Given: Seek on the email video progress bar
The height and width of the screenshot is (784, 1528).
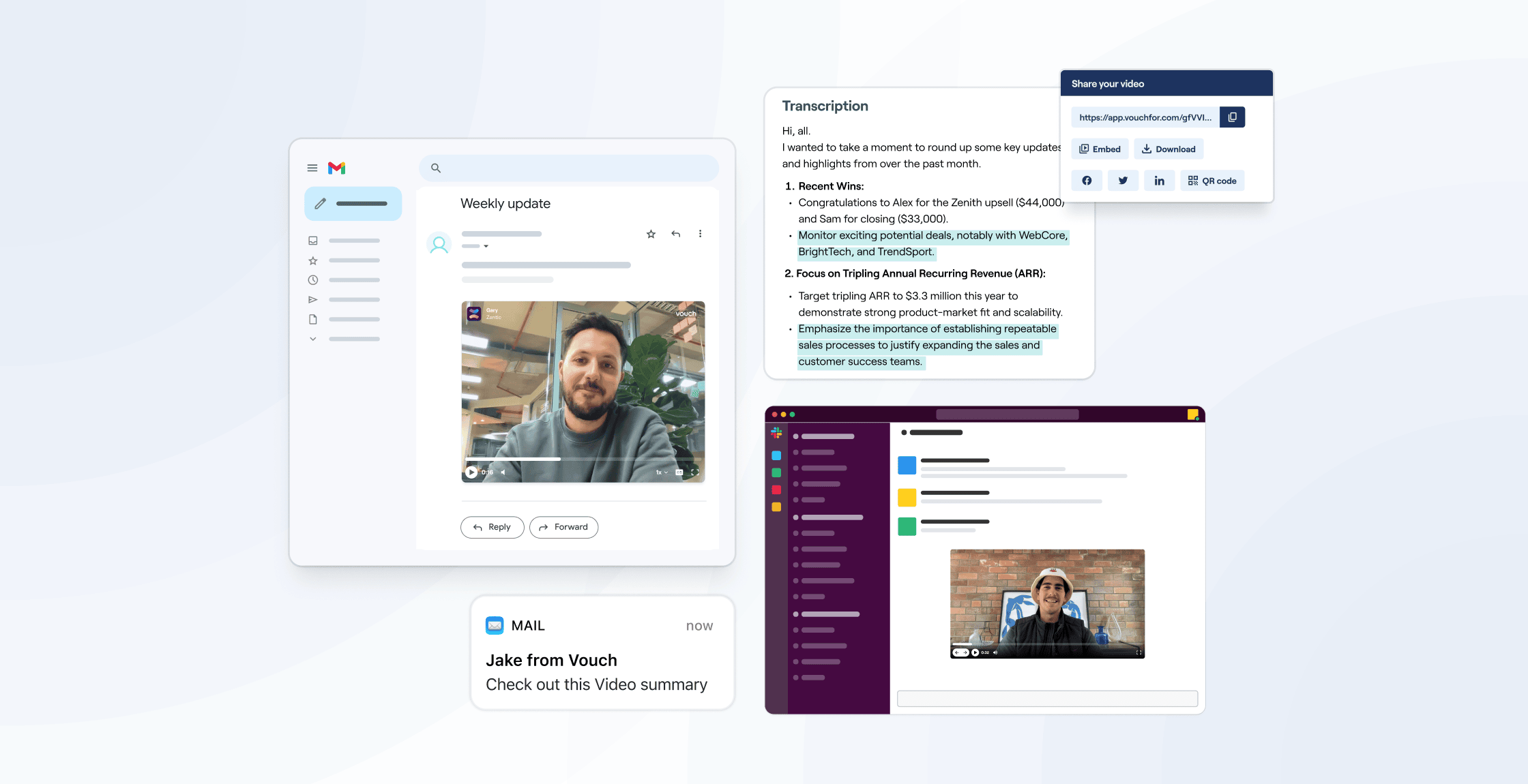Looking at the screenshot, I should [x=584, y=459].
